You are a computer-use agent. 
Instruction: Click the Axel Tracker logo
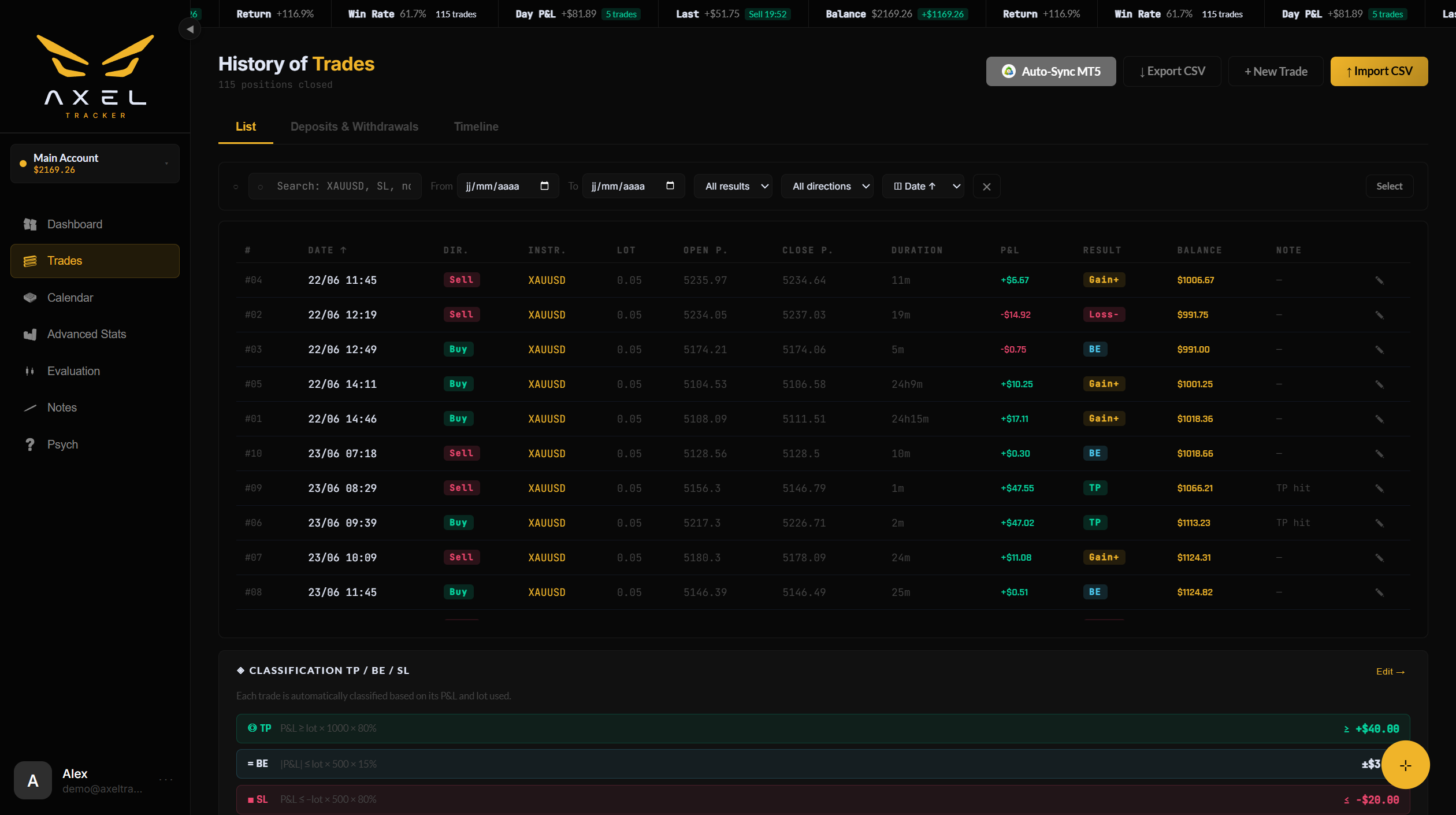pos(95,76)
